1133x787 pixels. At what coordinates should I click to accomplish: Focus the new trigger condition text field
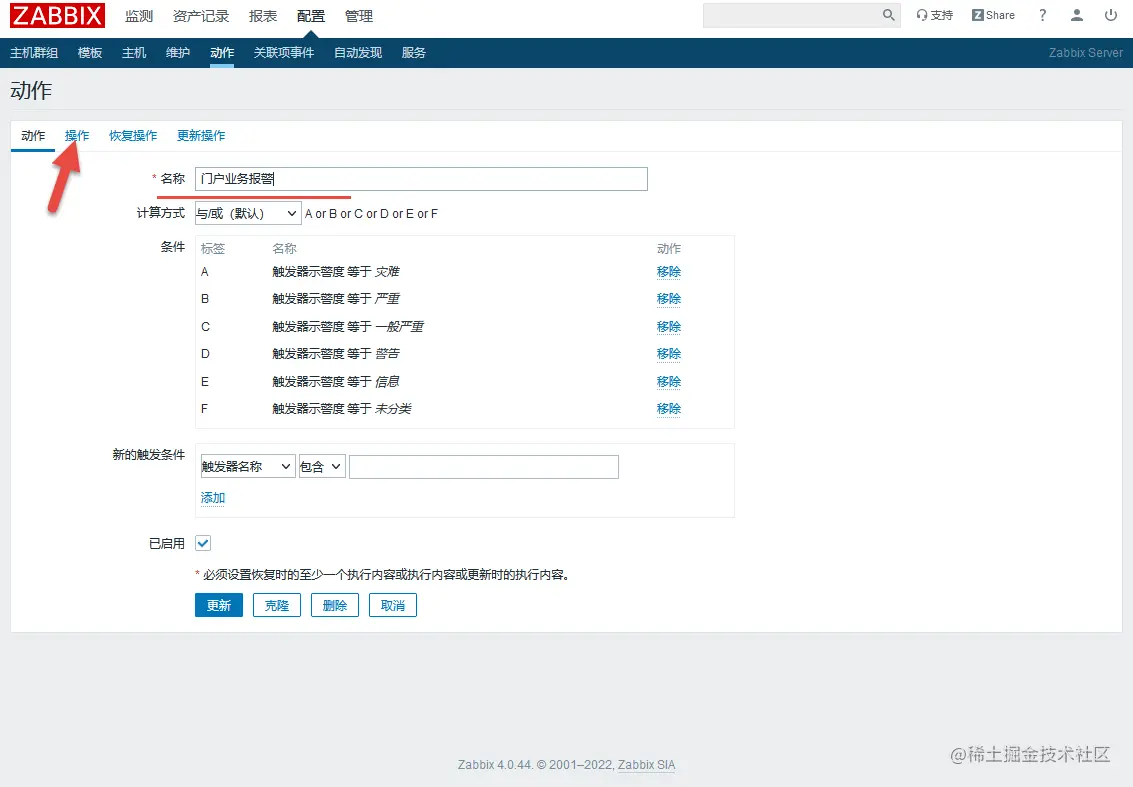pyautogui.click(x=483, y=466)
